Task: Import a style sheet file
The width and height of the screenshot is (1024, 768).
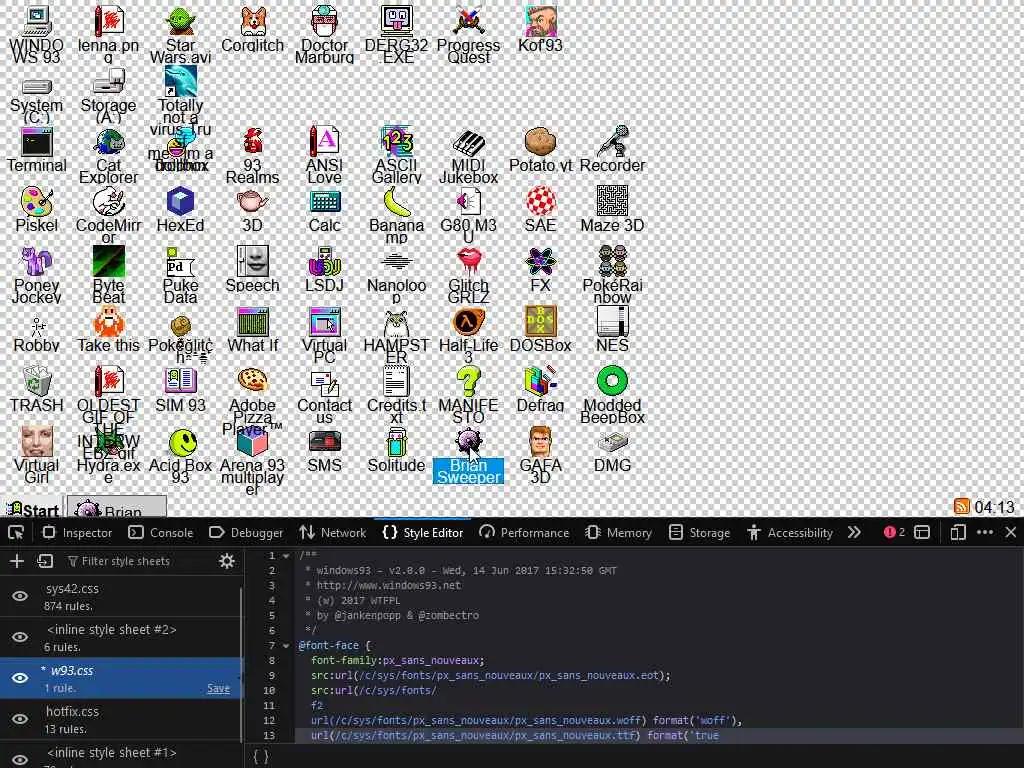Action: click(45, 561)
